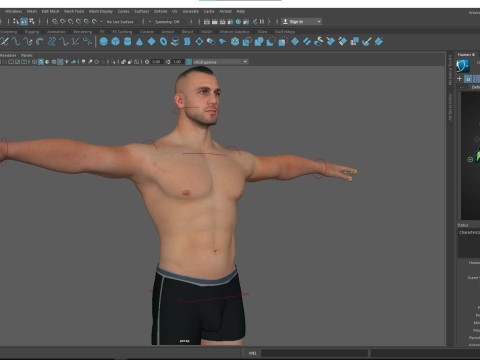480x360 pixels.
Task: Toggle textured display in viewport toolbar
Action: (60, 62)
